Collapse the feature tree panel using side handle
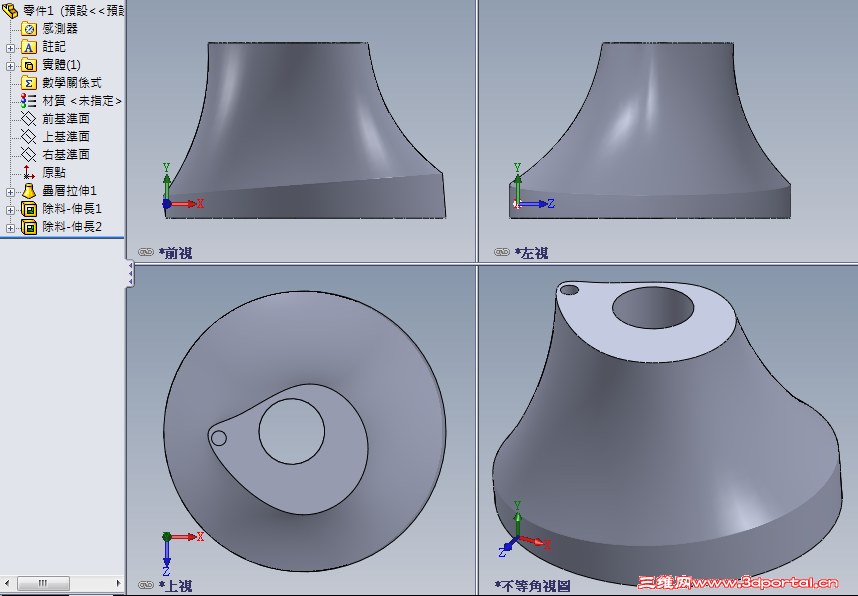 click(x=130, y=273)
